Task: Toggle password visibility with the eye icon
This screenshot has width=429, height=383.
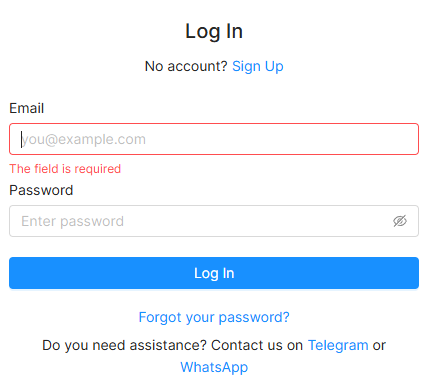Action: 400,221
